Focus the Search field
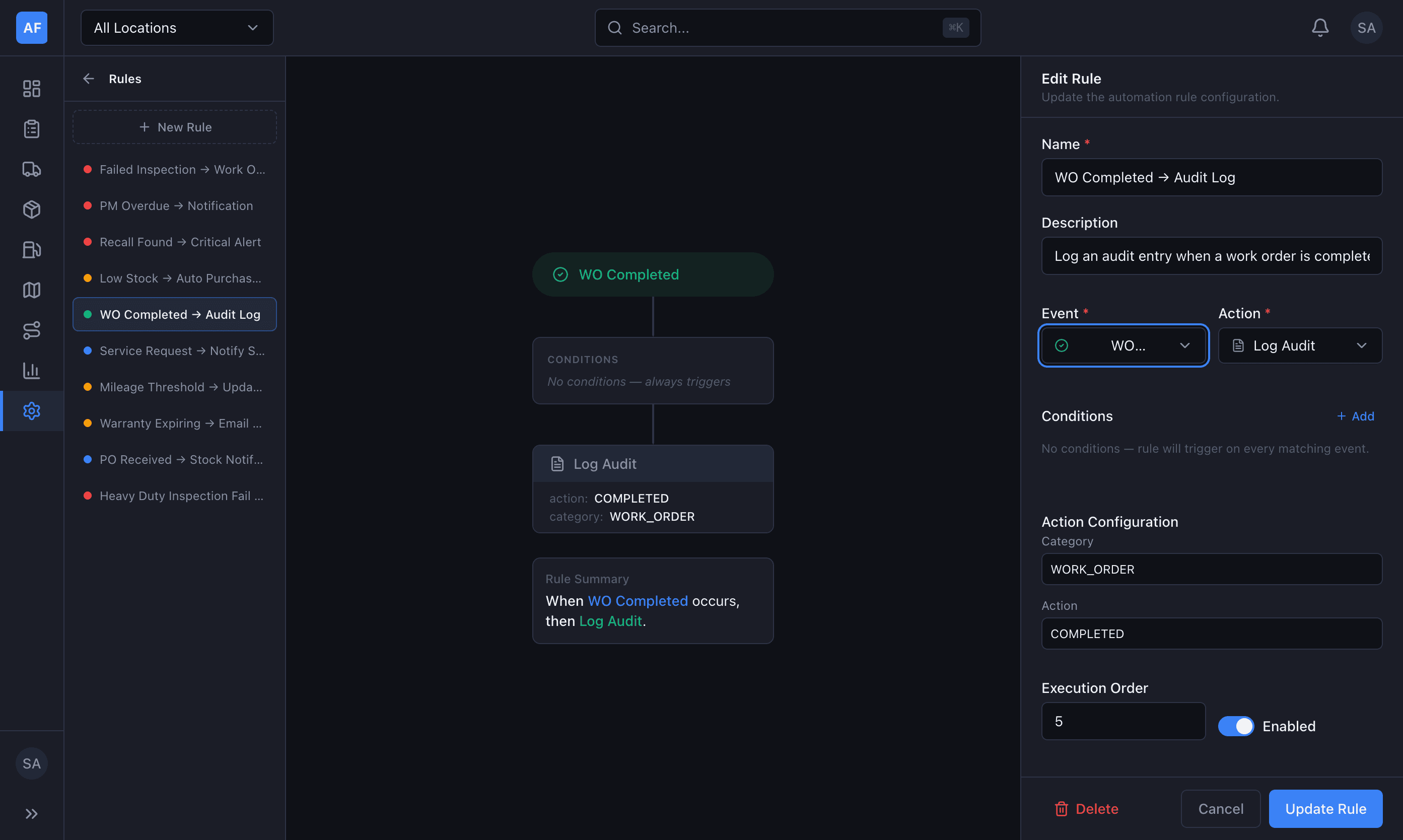 [x=787, y=28]
